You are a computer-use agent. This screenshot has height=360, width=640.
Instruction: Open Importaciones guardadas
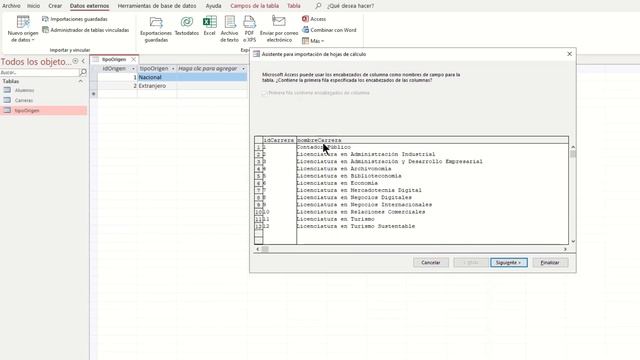coord(75,19)
